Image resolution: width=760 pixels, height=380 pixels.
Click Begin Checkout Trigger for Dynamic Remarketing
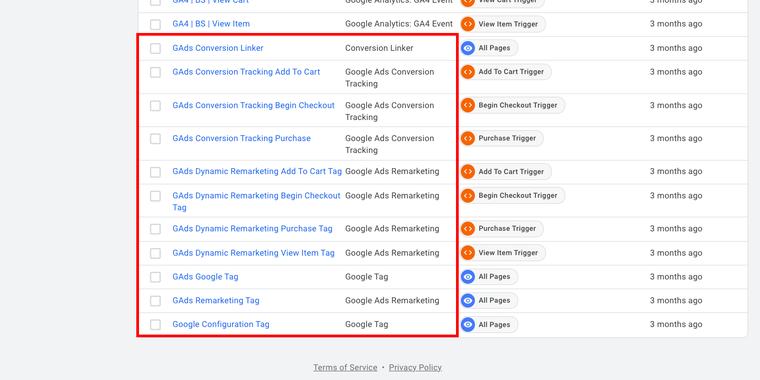click(x=513, y=195)
